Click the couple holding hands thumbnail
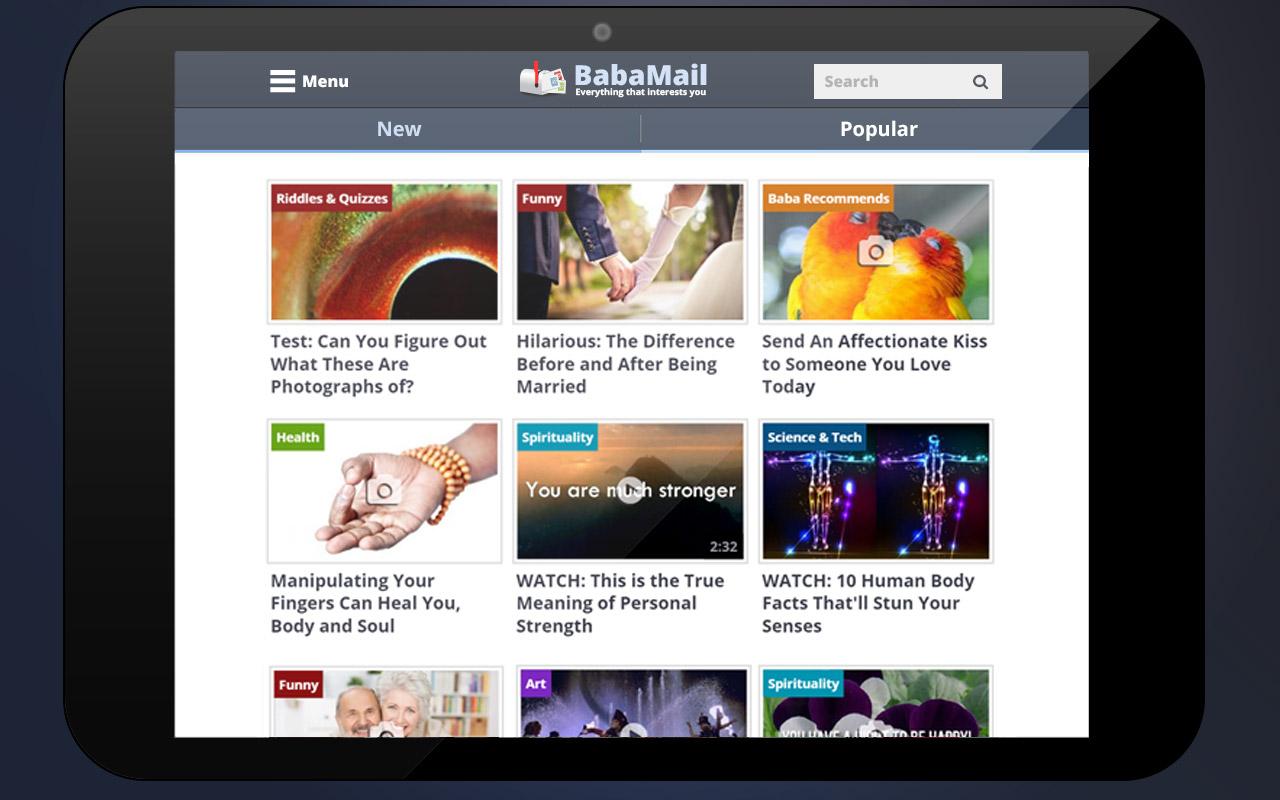Image resolution: width=1280 pixels, height=800 pixels. 630,252
